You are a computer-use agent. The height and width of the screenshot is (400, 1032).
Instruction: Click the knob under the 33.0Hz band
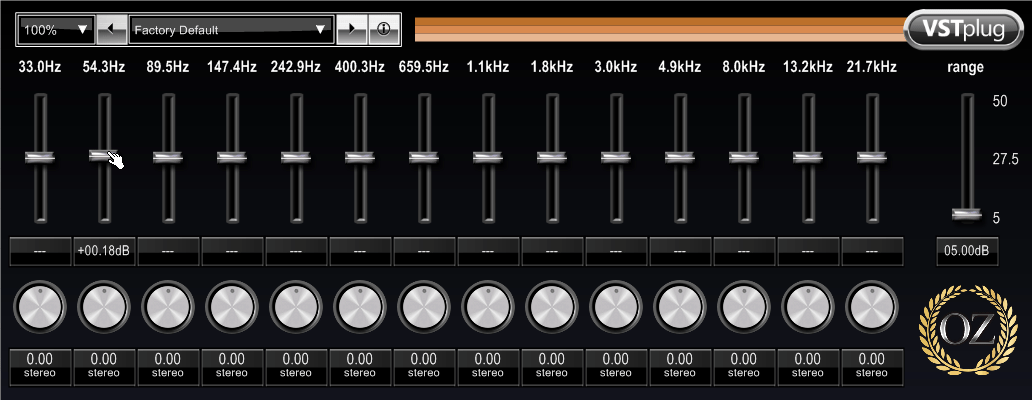point(40,305)
